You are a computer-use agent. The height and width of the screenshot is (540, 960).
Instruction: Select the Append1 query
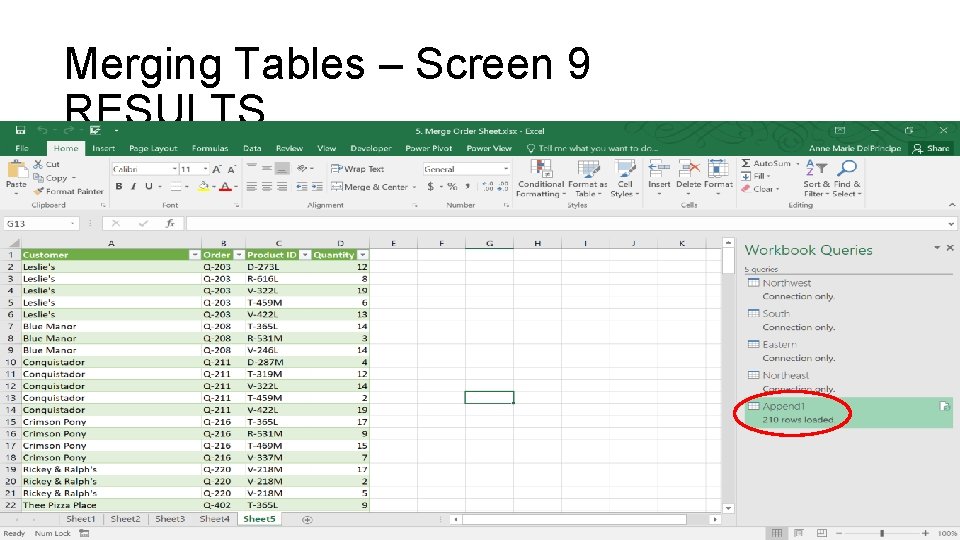click(x=848, y=412)
